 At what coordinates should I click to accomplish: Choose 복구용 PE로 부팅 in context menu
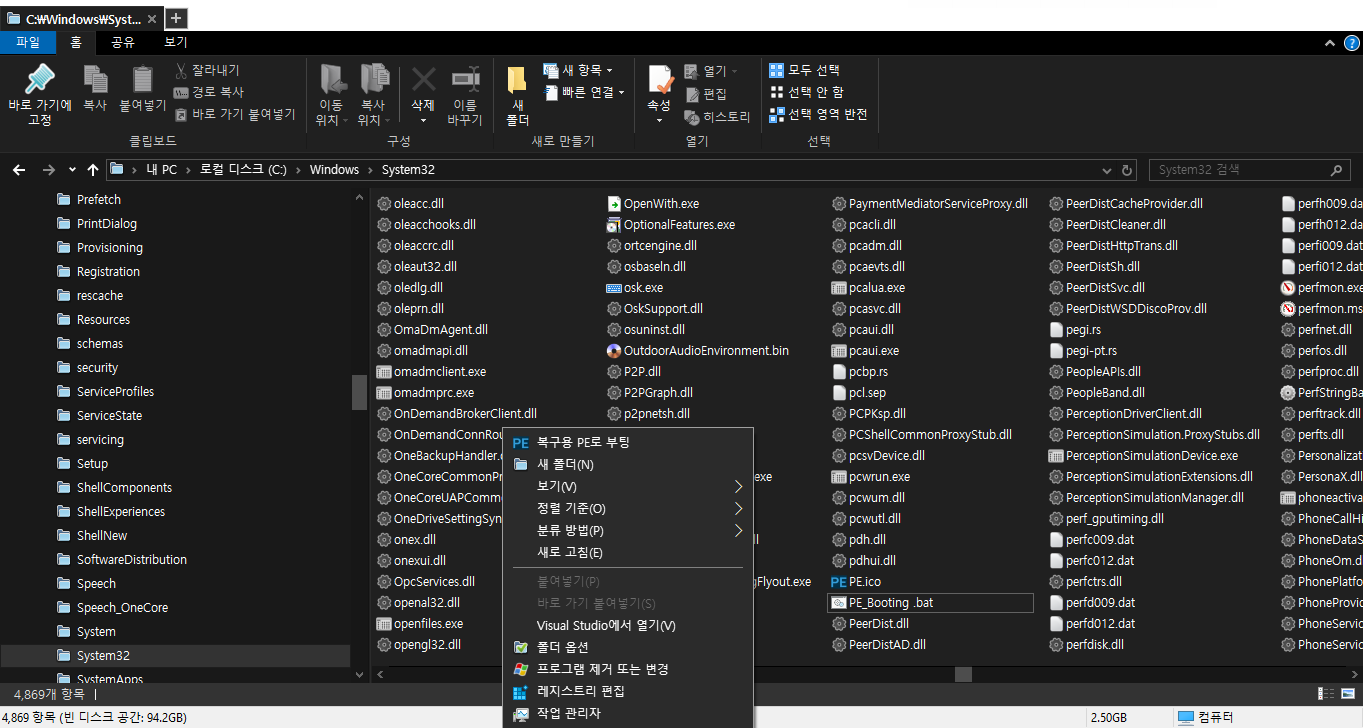point(627,442)
